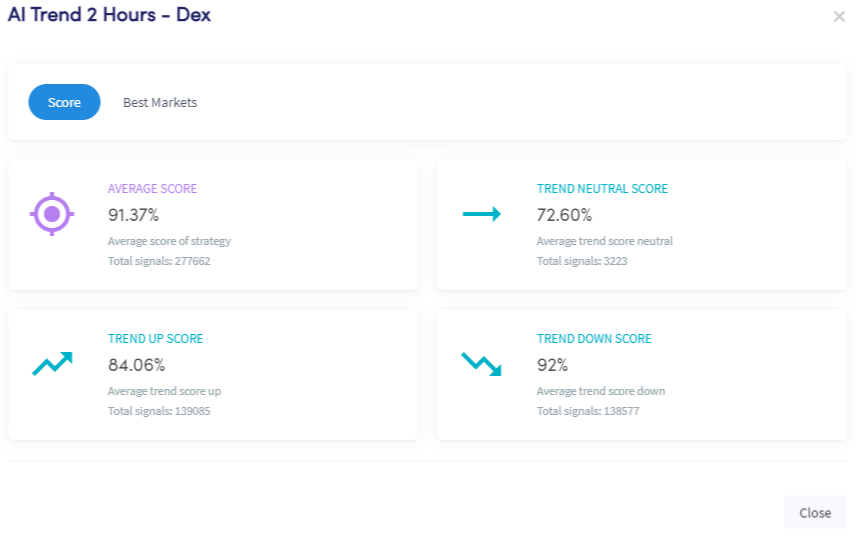Click the 91.37% average score value

point(133,215)
